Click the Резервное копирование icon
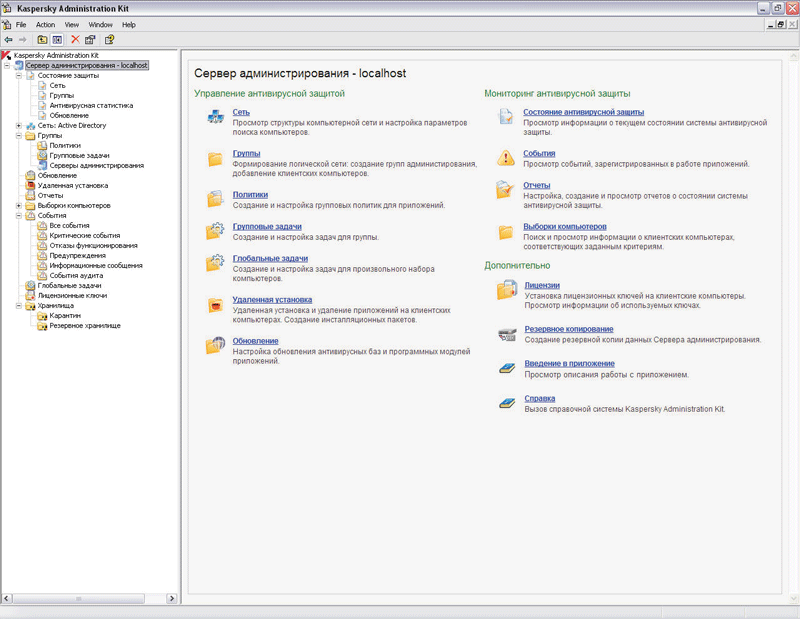800x619 pixels. coord(506,334)
